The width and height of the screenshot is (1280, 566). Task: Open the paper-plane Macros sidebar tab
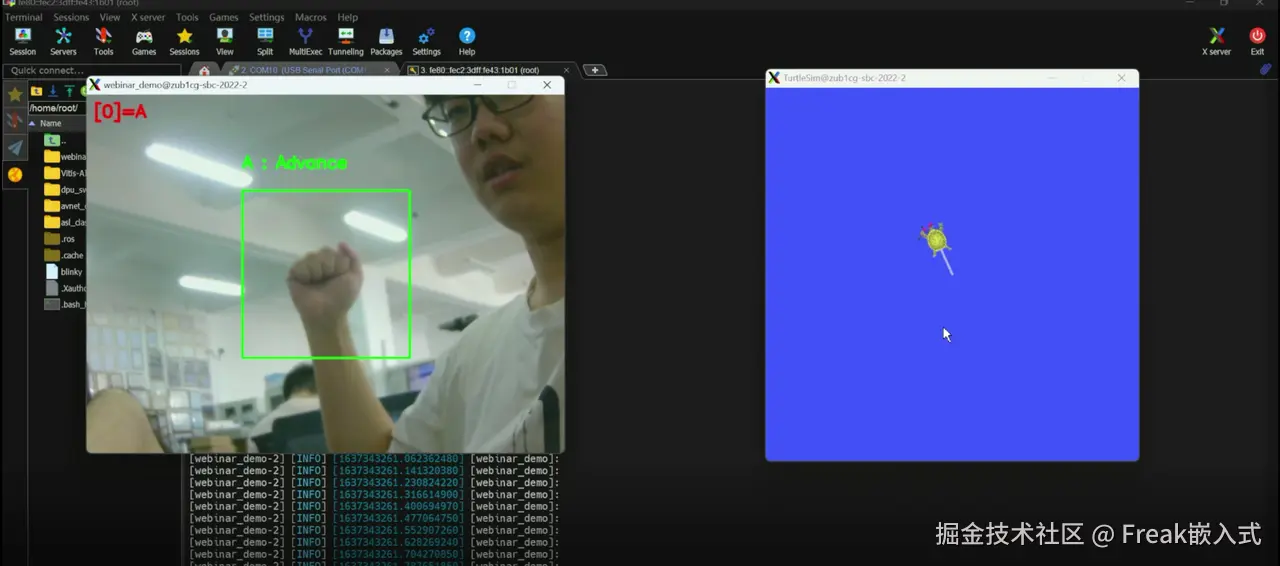(x=15, y=148)
